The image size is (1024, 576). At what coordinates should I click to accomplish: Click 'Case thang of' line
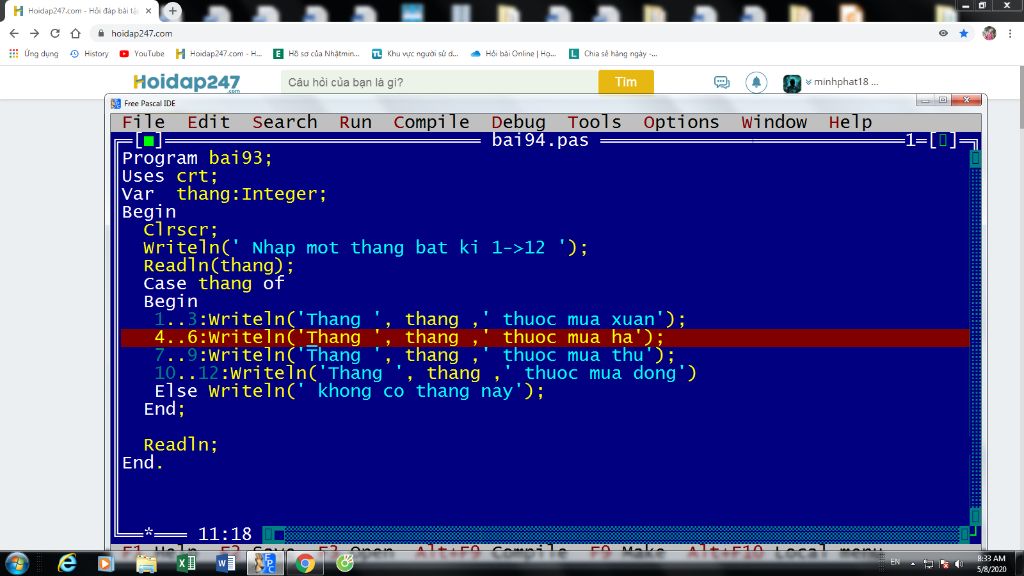pyautogui.click(x=214, y=283)
